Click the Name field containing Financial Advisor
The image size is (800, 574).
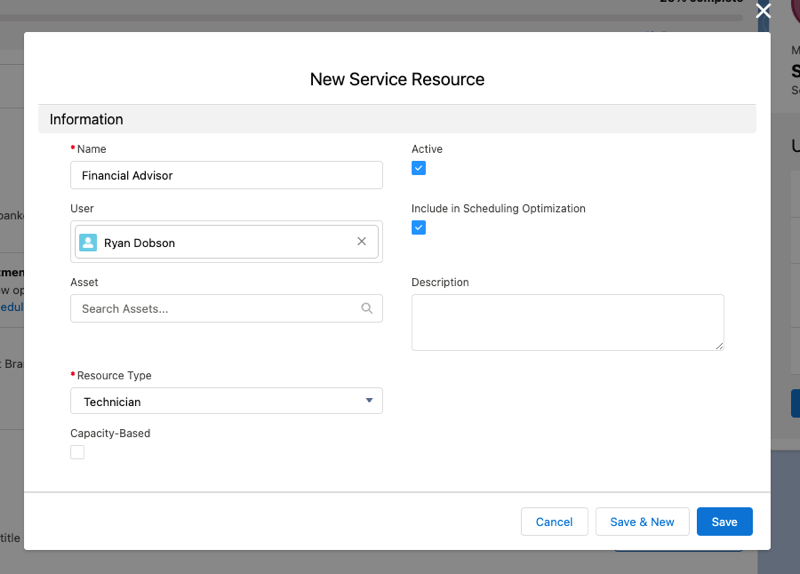coord(226,175)
